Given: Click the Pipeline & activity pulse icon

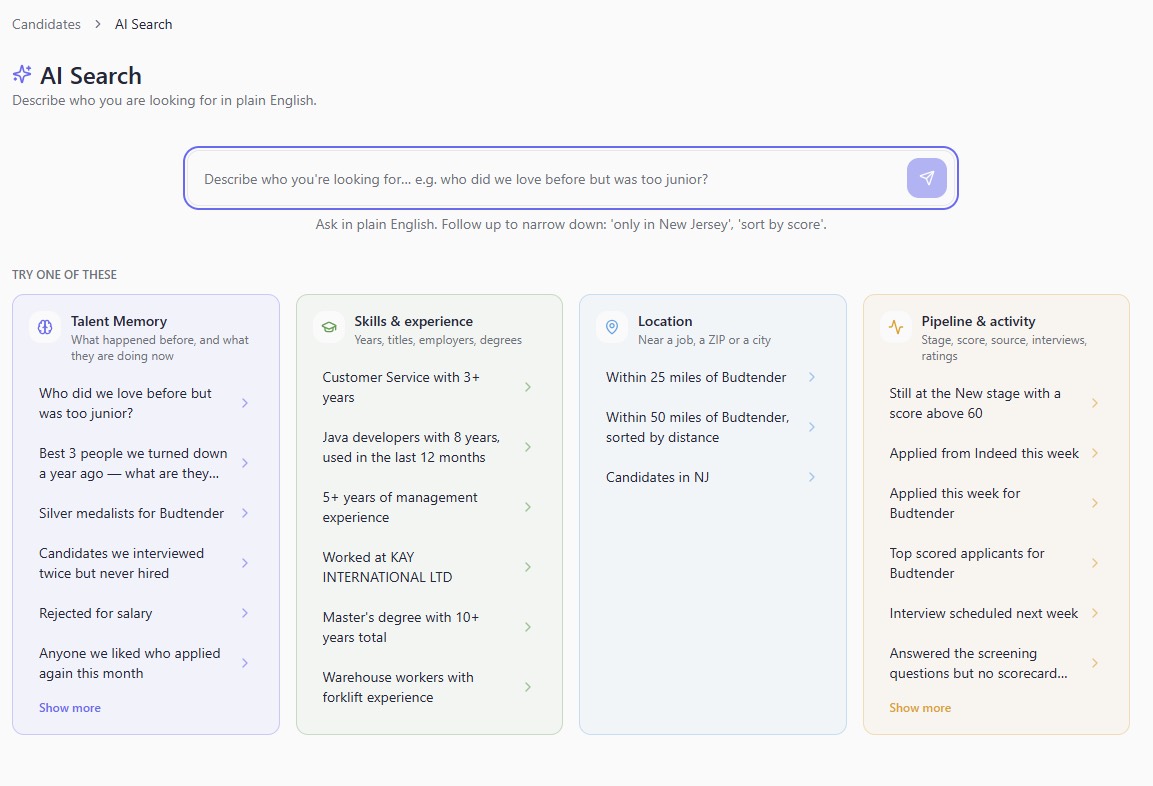Looking at the screenshot, I should point(896,327).
